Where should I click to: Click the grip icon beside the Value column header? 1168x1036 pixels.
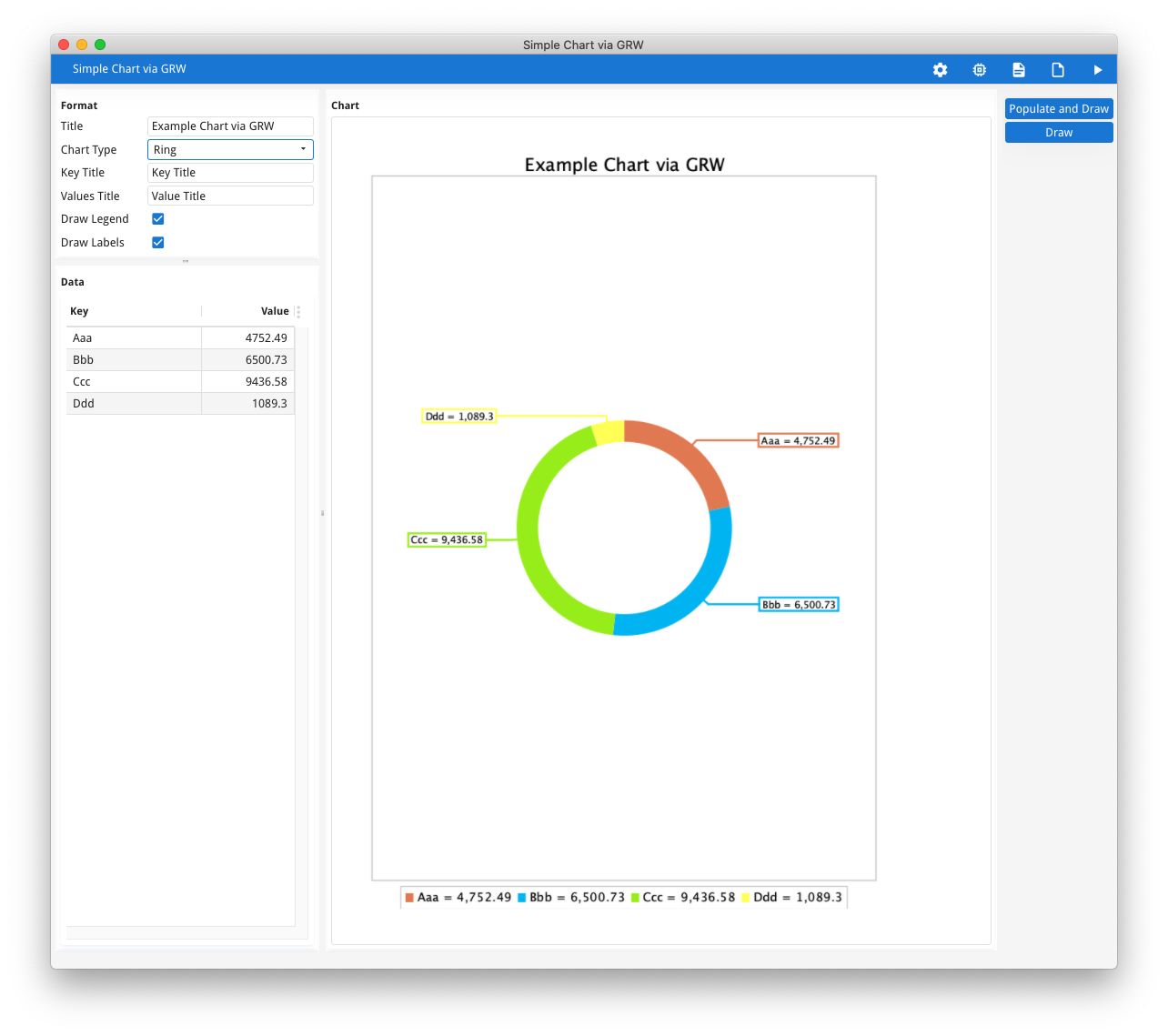pos(297,311)
